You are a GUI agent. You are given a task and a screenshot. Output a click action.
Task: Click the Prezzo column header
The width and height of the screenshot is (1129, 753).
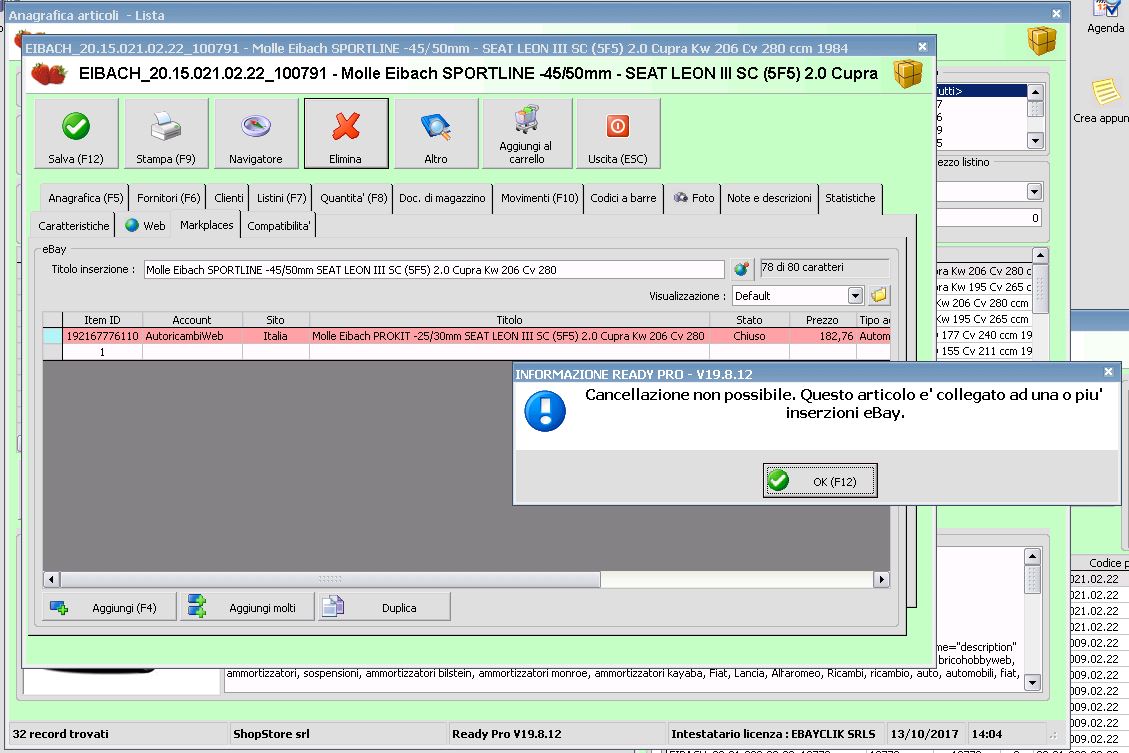coord(822,320)
